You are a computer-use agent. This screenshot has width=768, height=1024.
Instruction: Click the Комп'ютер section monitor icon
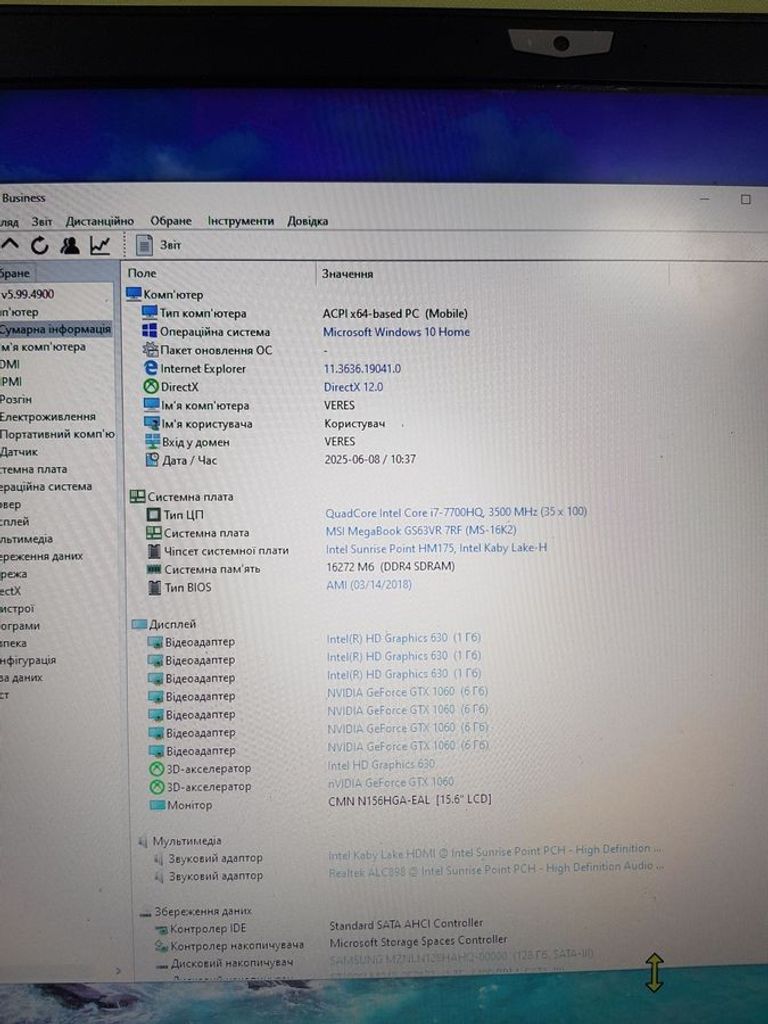(x=134, y=294)
